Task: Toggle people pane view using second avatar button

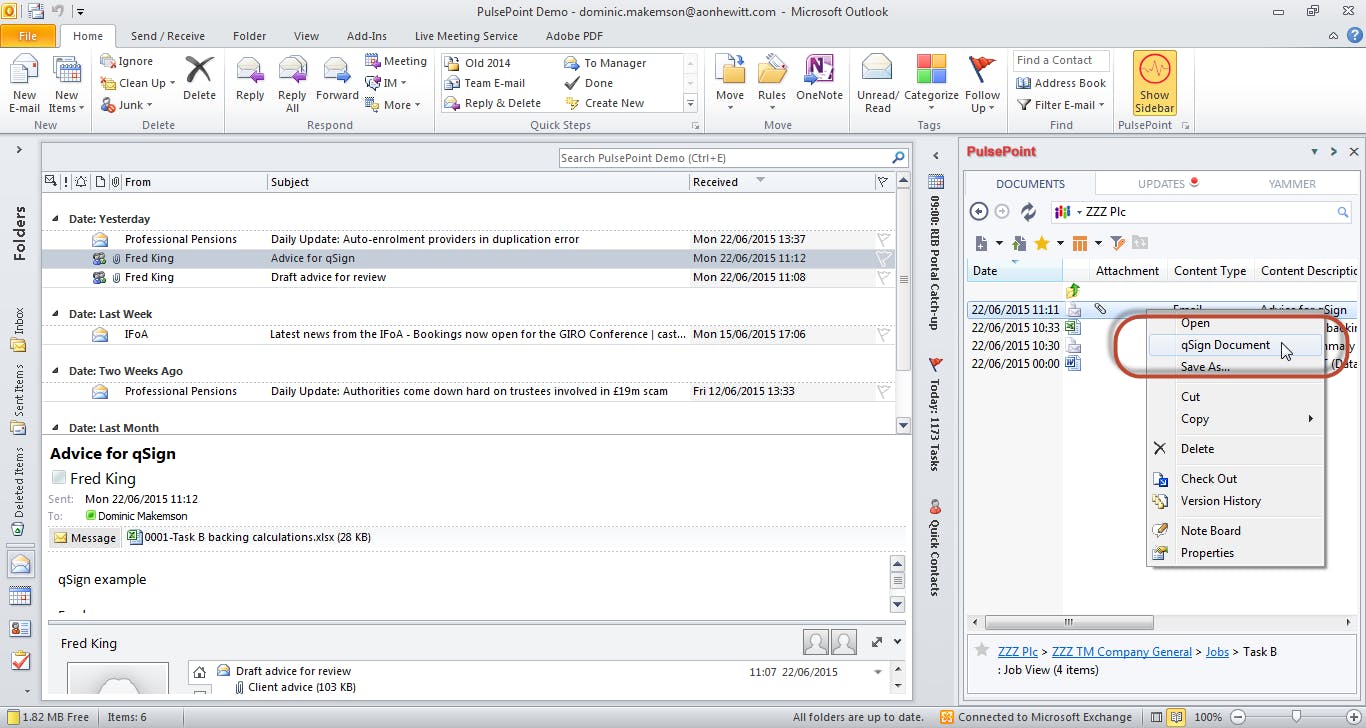Action: tap(844, 642)
